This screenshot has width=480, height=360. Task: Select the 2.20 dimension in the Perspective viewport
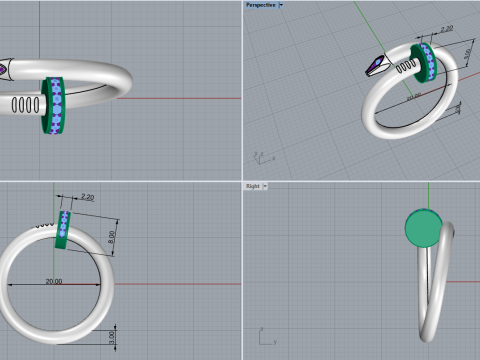[x=447, y=29]
